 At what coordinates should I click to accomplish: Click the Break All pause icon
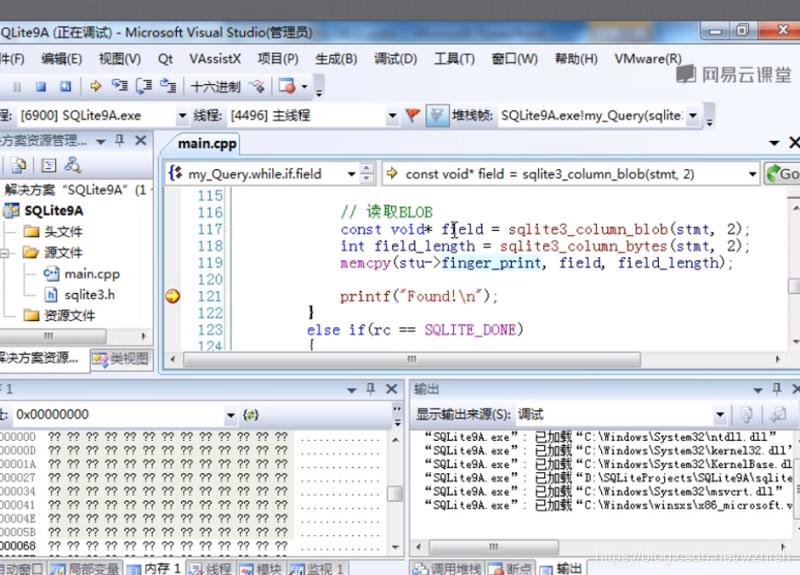point(17,87)
